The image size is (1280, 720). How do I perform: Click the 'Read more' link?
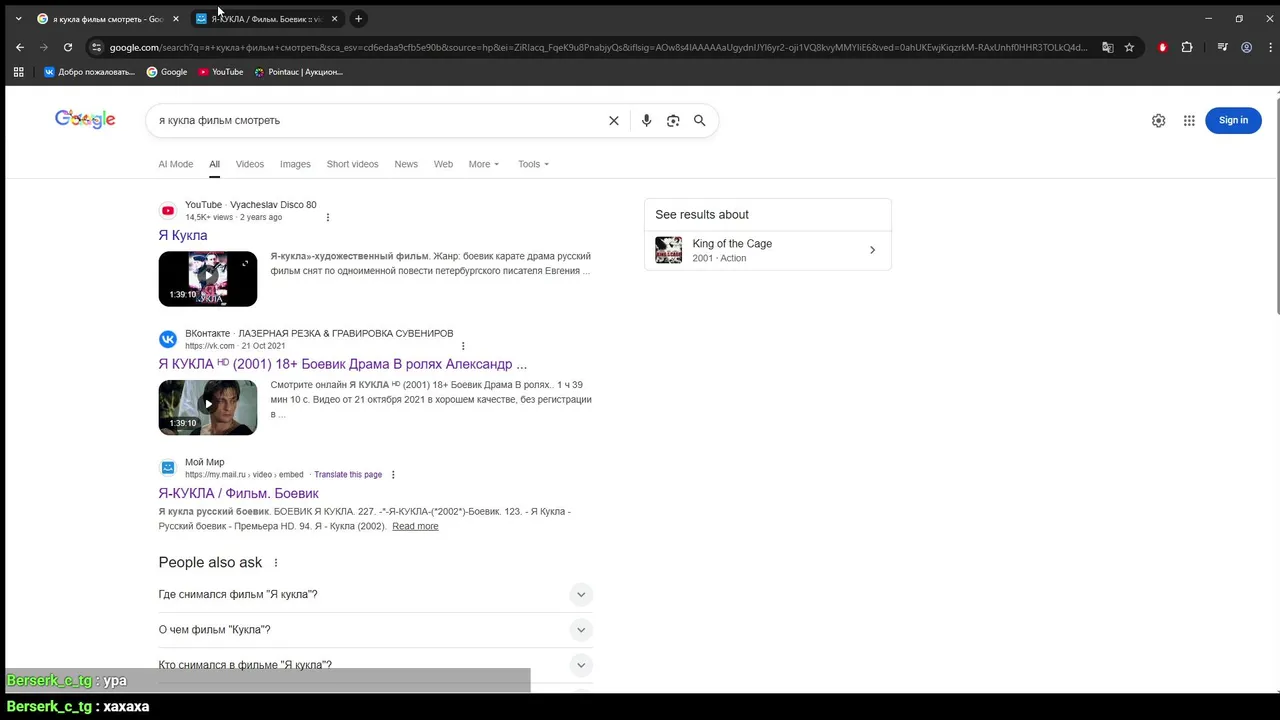click(x=415, y=526)
